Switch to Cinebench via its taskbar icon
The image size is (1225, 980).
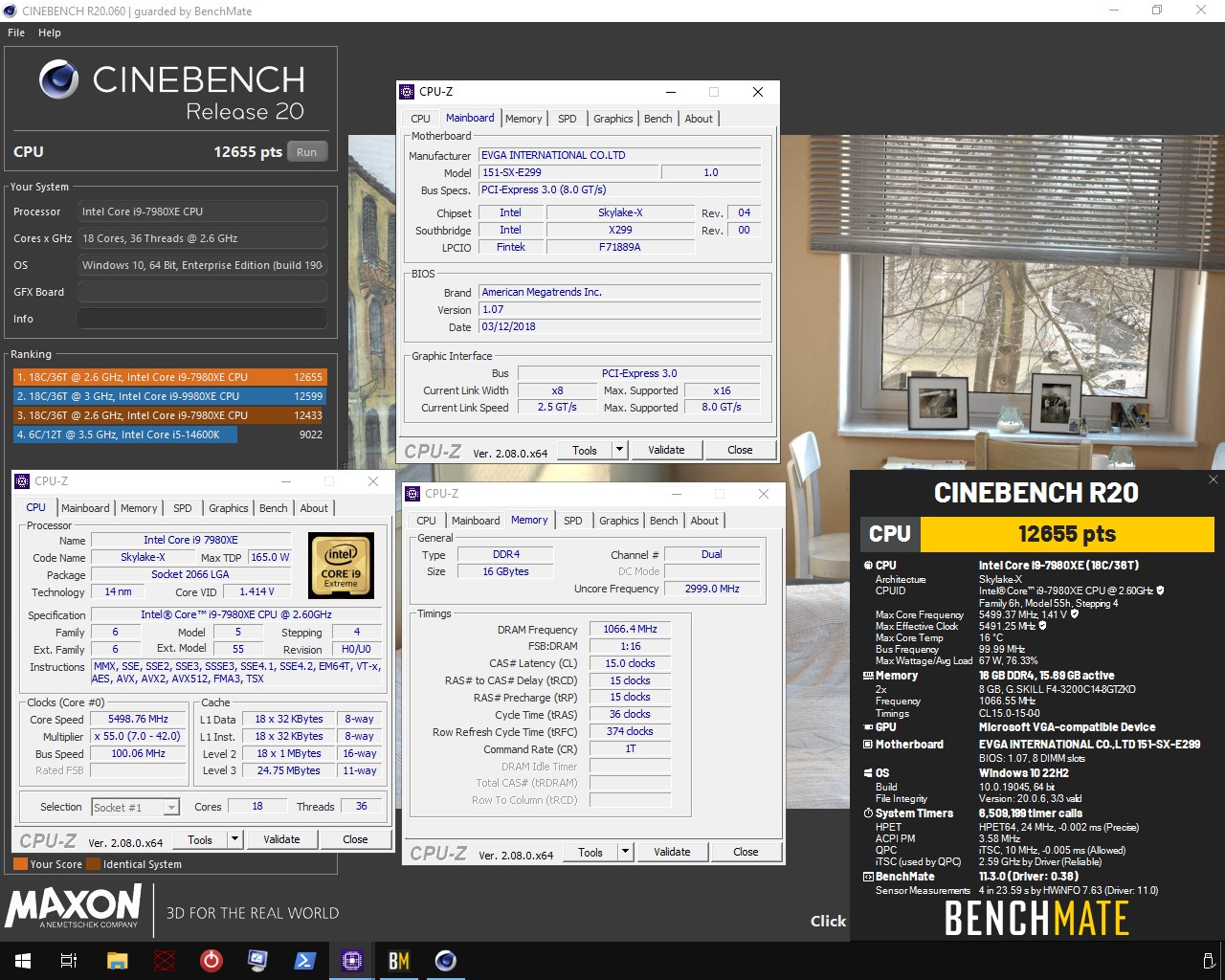[445, 961]
